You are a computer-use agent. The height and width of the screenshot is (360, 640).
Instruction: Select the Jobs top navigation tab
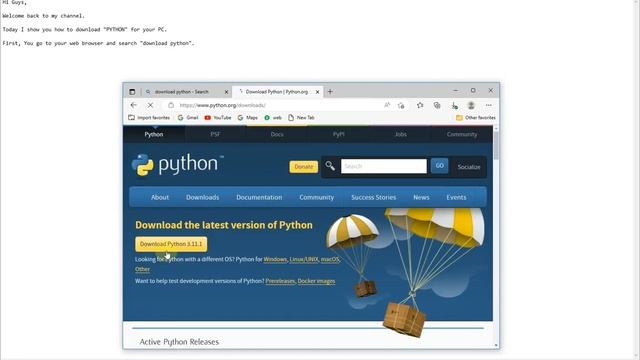tap(400, 134)
